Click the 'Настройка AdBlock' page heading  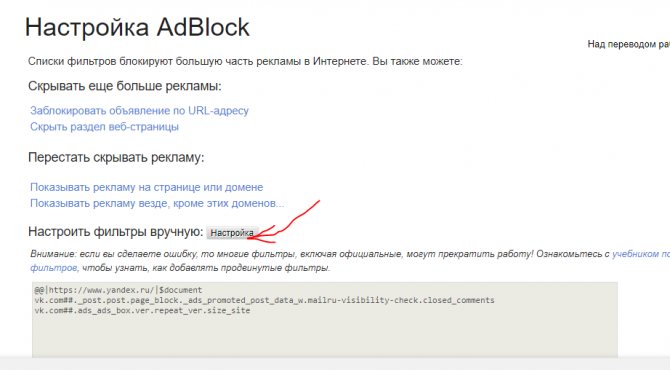(137, 27)
